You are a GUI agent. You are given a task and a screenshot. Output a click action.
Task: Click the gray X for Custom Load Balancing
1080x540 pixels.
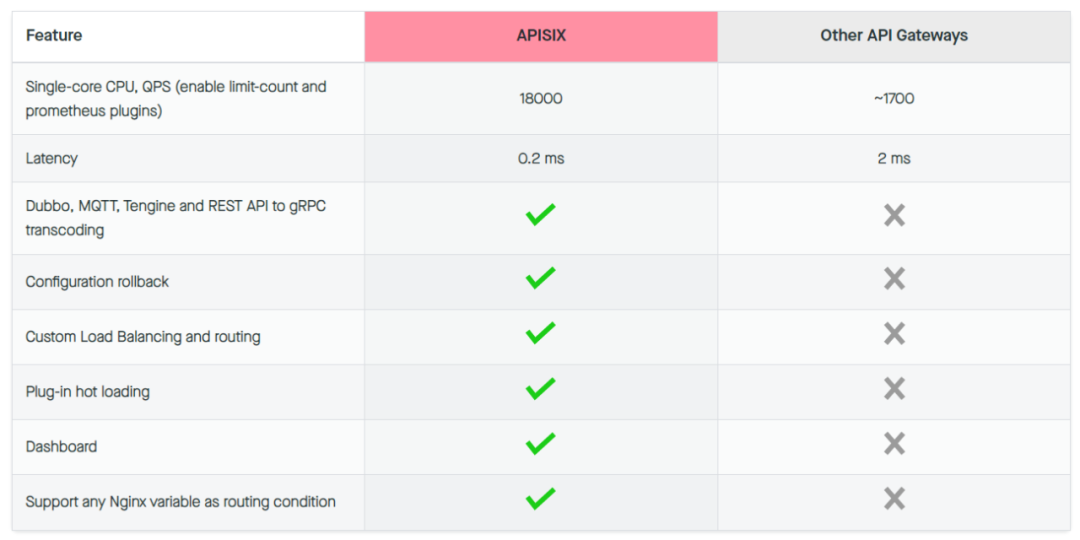(894, 334)
